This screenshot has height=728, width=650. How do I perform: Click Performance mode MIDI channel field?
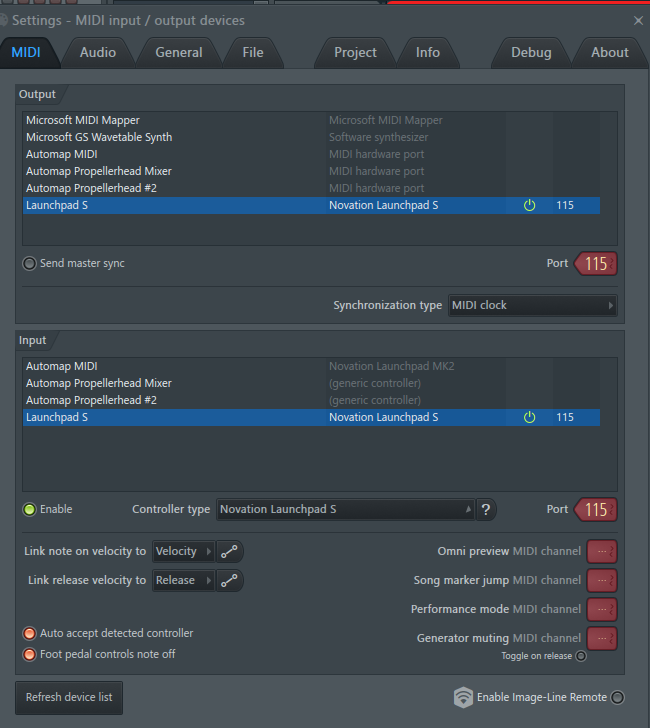(x=602, y=610)
